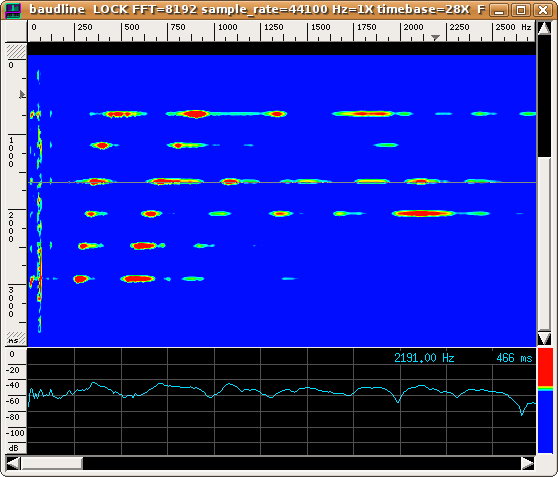
Task: Click the hatched box atop time axis
Action: [16, 51]
